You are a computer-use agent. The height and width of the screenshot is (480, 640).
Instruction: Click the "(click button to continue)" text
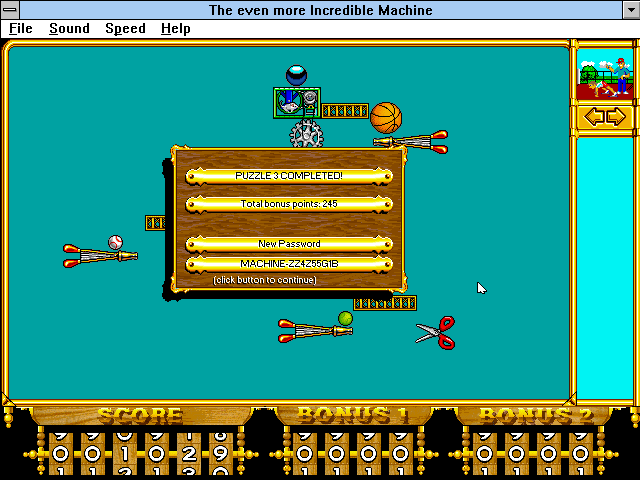264,280
